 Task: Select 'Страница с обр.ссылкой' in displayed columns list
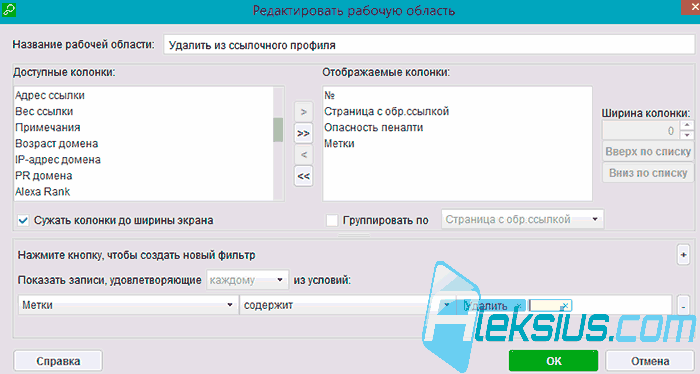pos(386,112)
